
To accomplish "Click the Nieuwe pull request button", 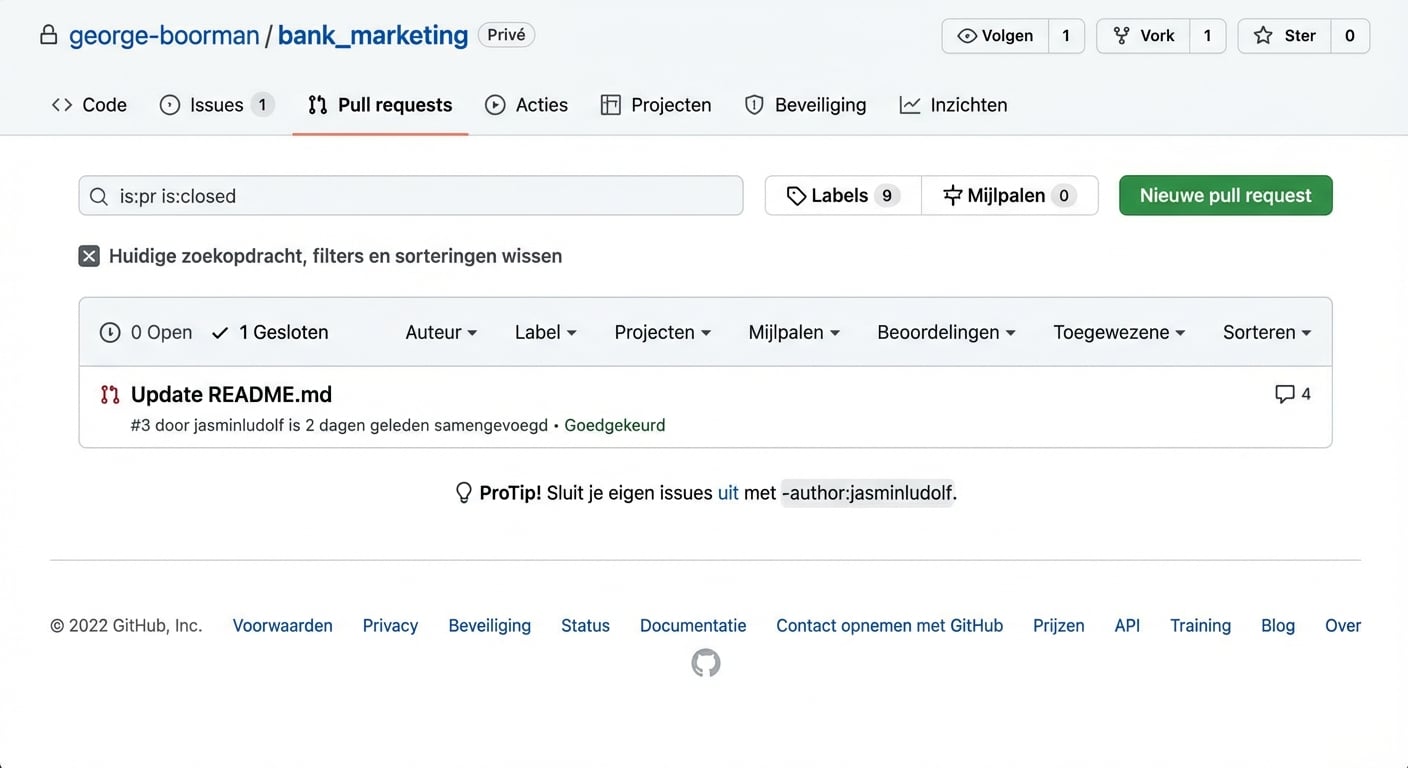I will 1225,195.
